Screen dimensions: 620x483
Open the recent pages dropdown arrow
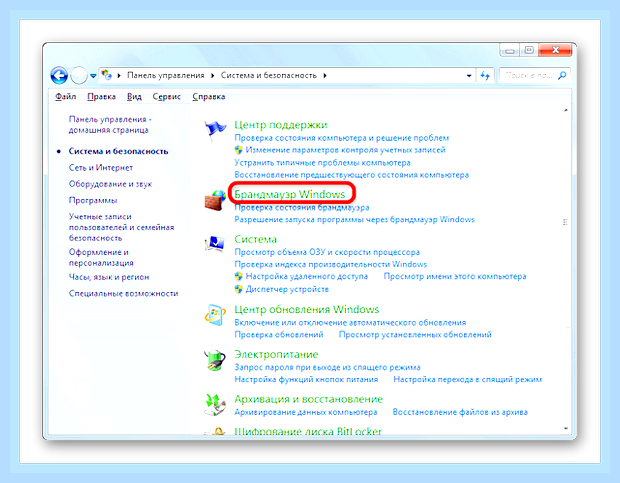(x=93, y=75)
